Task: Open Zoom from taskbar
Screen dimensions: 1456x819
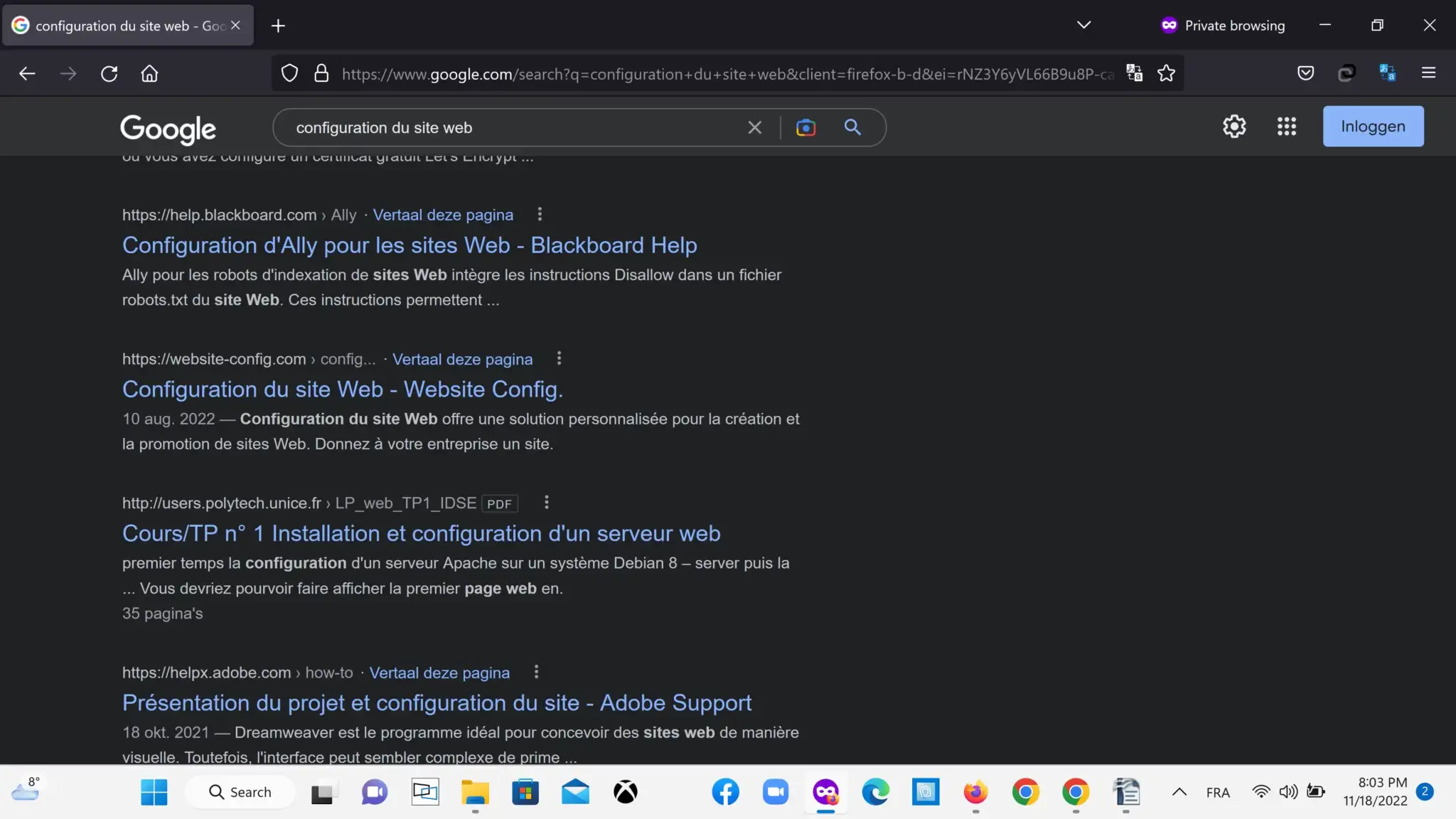Action: click(x=776, y=792)
